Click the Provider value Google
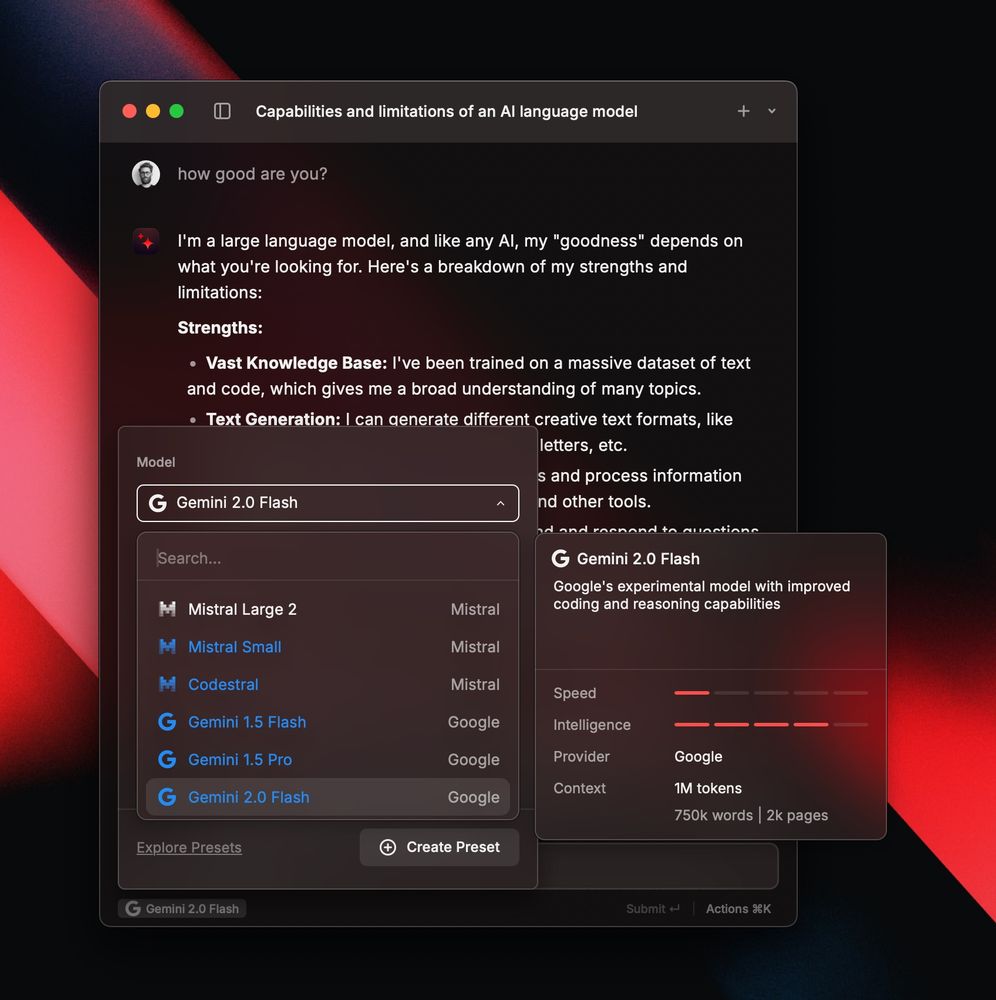This screenshot has width=996, height=1000. pyautogui.click(x=698, y=757)
